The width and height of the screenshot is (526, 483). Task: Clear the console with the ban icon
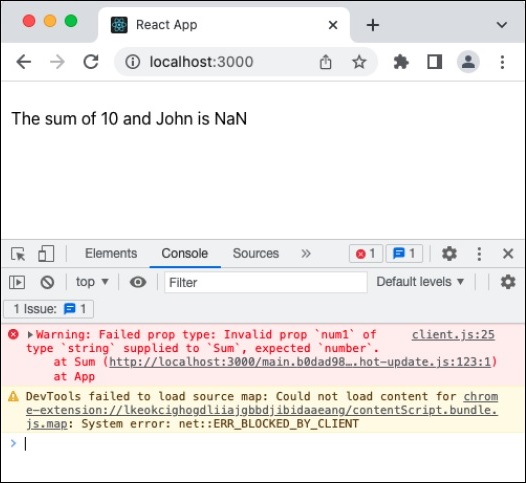pos(47,282)
